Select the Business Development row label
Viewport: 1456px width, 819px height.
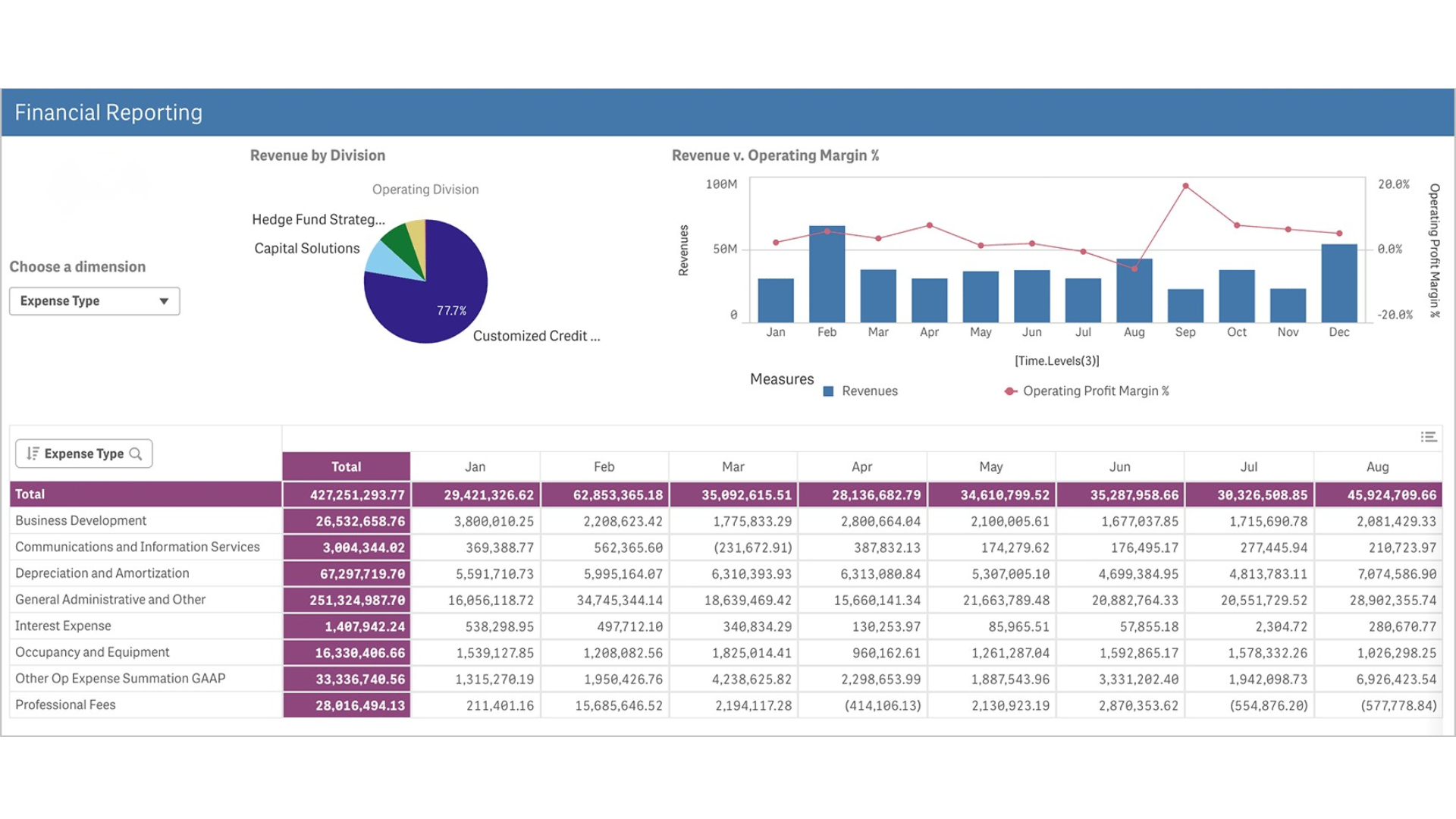80,520
